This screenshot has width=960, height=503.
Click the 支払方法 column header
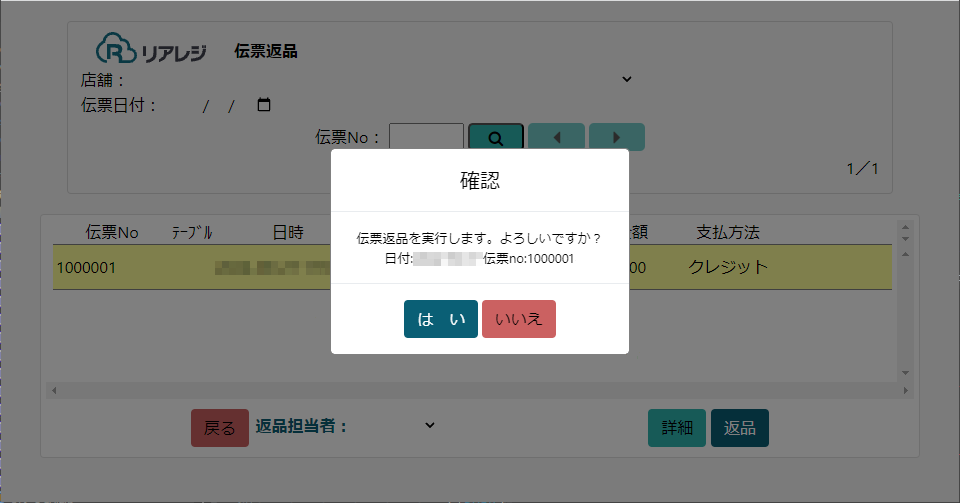[728, 232]
